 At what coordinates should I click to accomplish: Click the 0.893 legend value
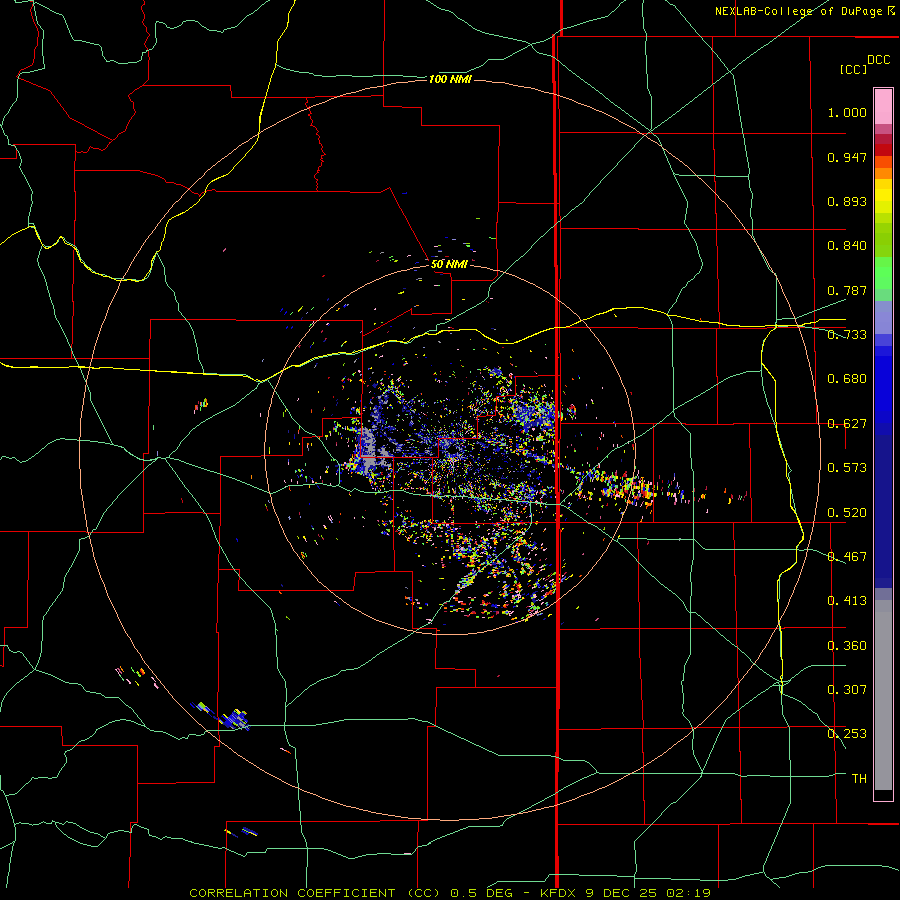pyautogui.click(x=847, y=201)
